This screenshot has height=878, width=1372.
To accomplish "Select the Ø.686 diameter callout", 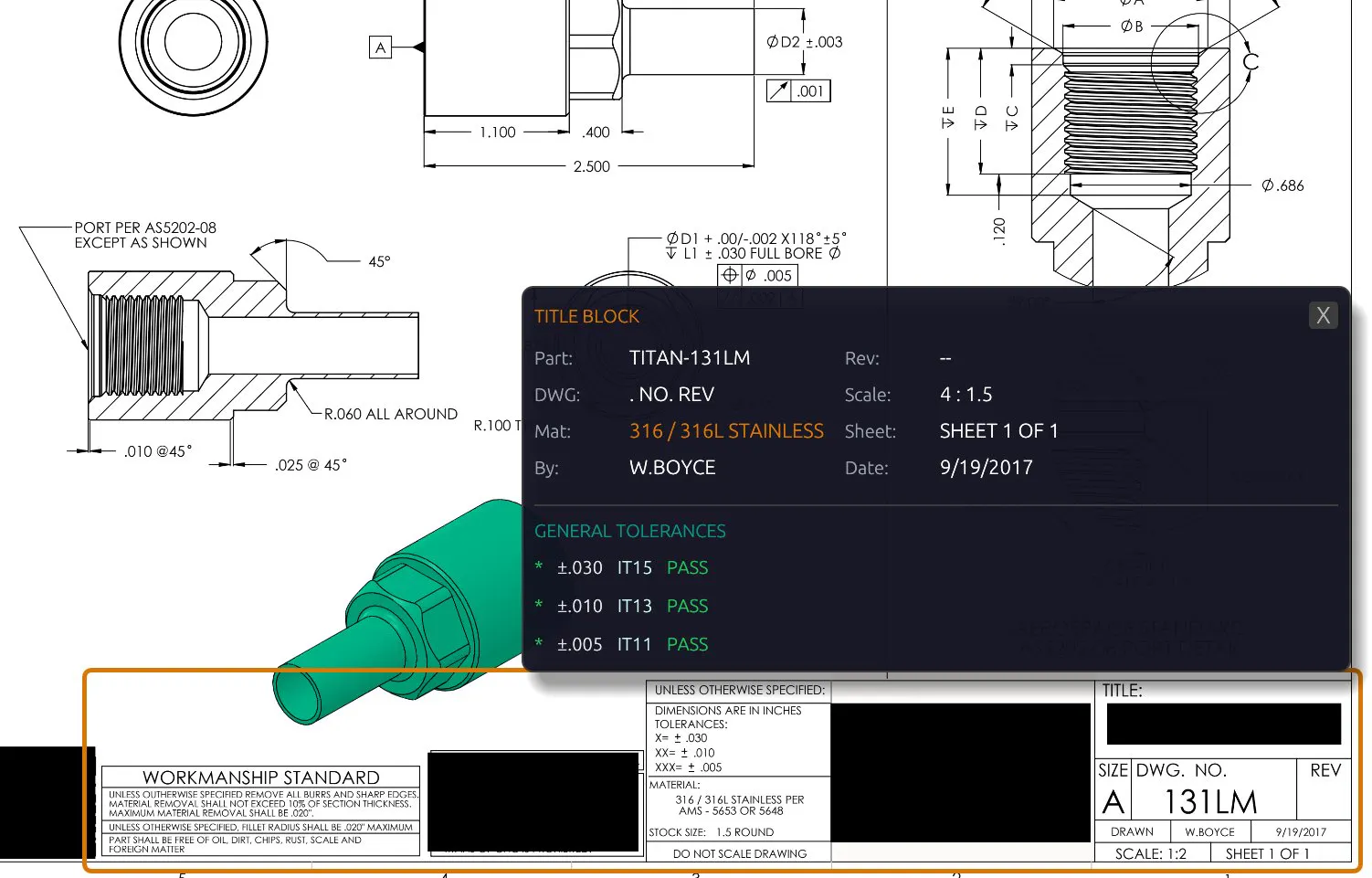I will (1282, 185).
